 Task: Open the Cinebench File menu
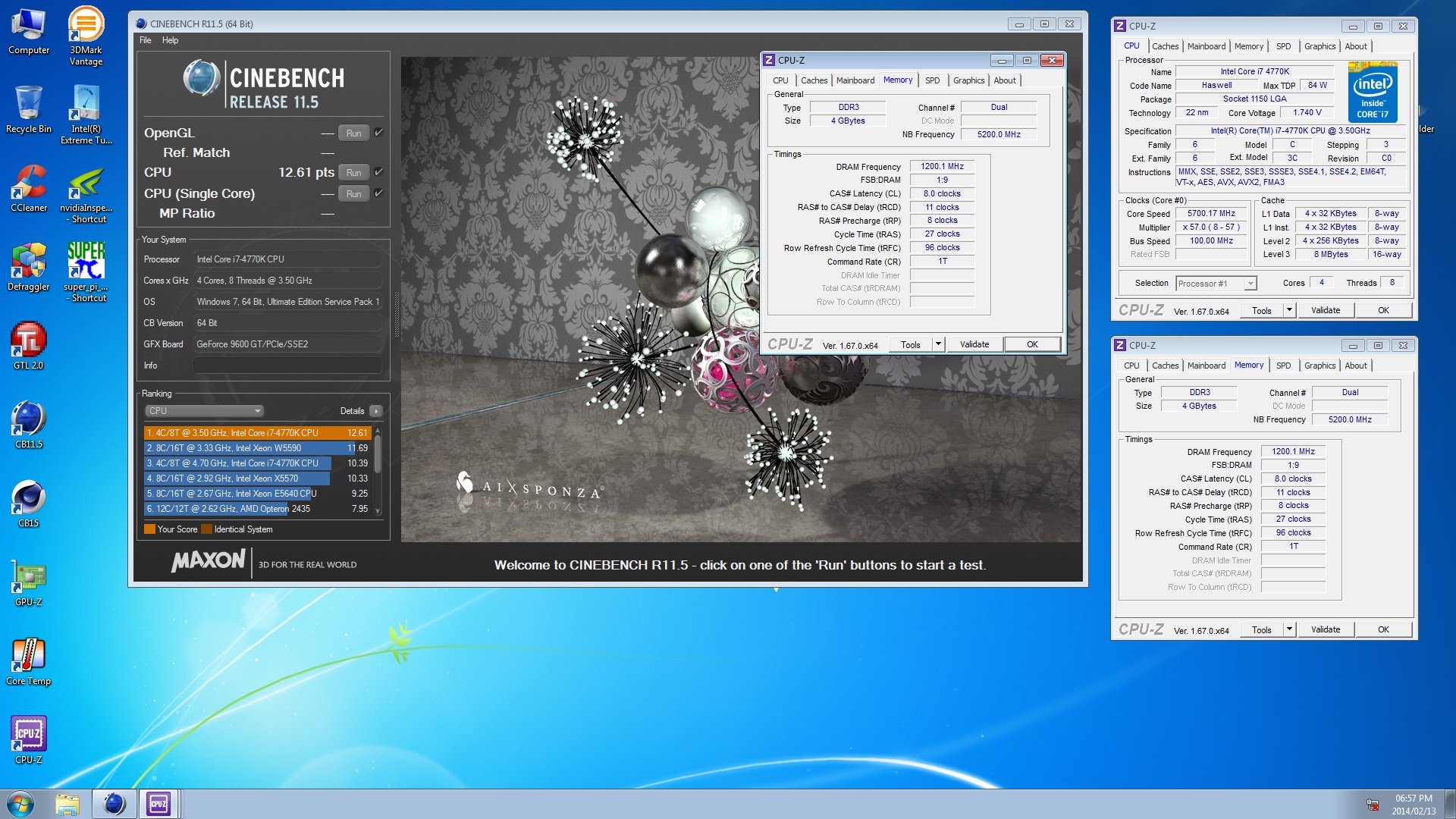click(146, 40)
